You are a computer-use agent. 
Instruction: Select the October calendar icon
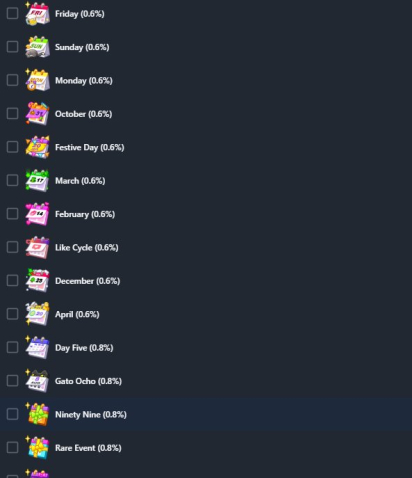(x=37, y=114)
